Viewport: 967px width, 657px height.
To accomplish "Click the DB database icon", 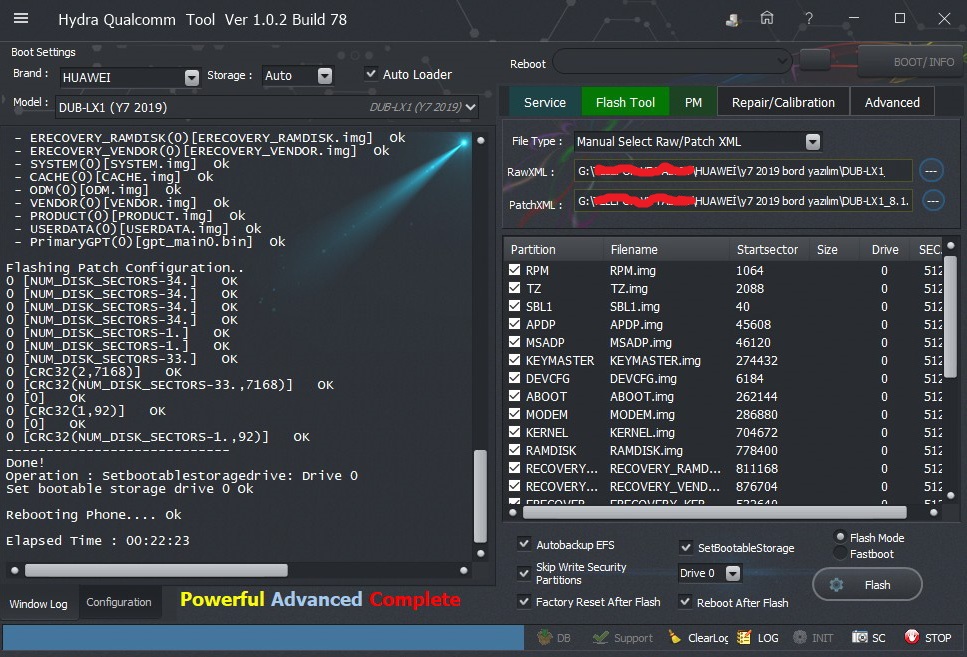I will 544,637.
